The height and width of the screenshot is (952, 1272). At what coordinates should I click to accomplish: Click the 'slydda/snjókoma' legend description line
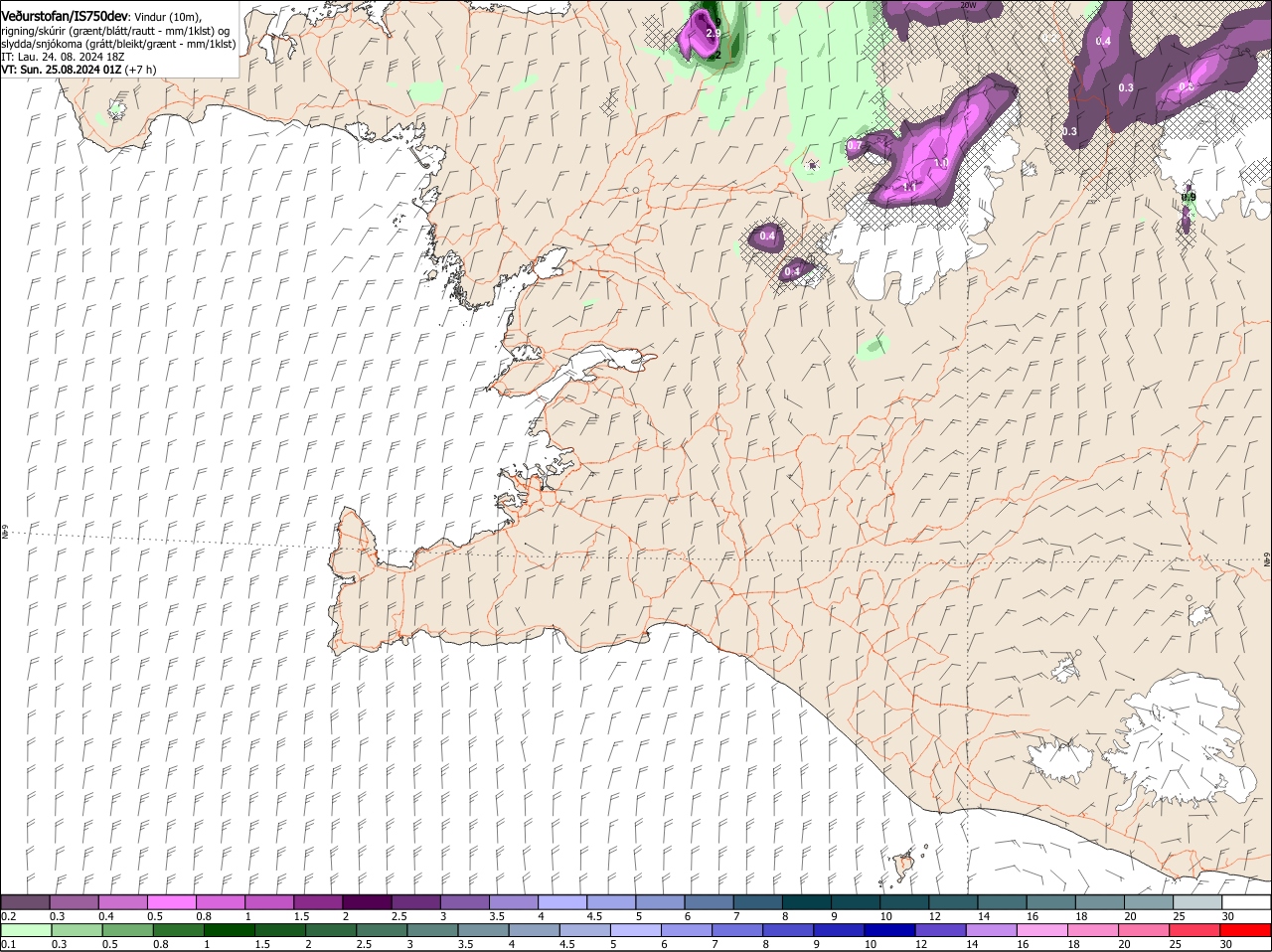pos(119,44)
